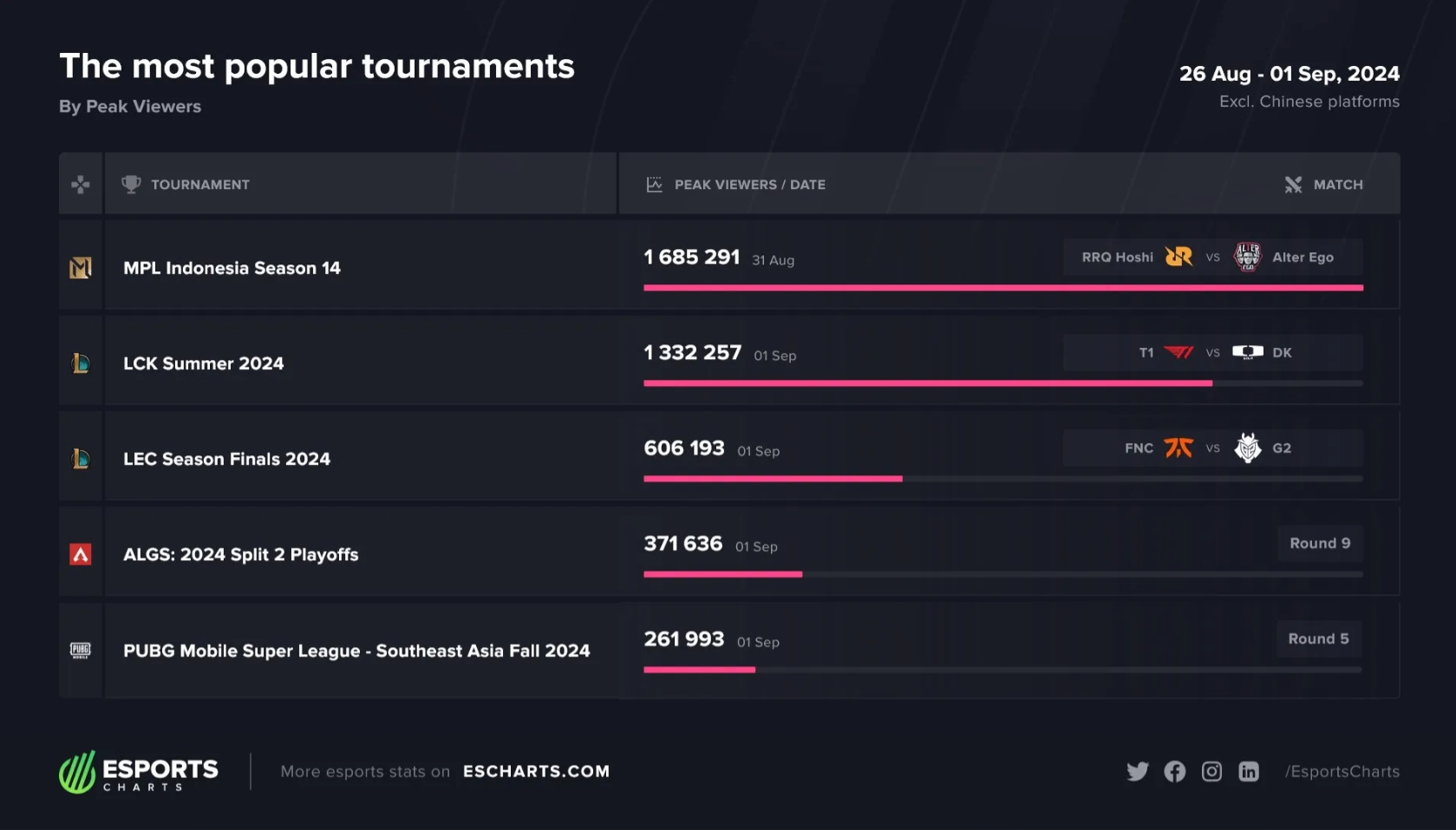The height and width of the screenshot is (830, 1456).
Task: Open the ESCHARTS.COM link
Action: tap(536, 771)
